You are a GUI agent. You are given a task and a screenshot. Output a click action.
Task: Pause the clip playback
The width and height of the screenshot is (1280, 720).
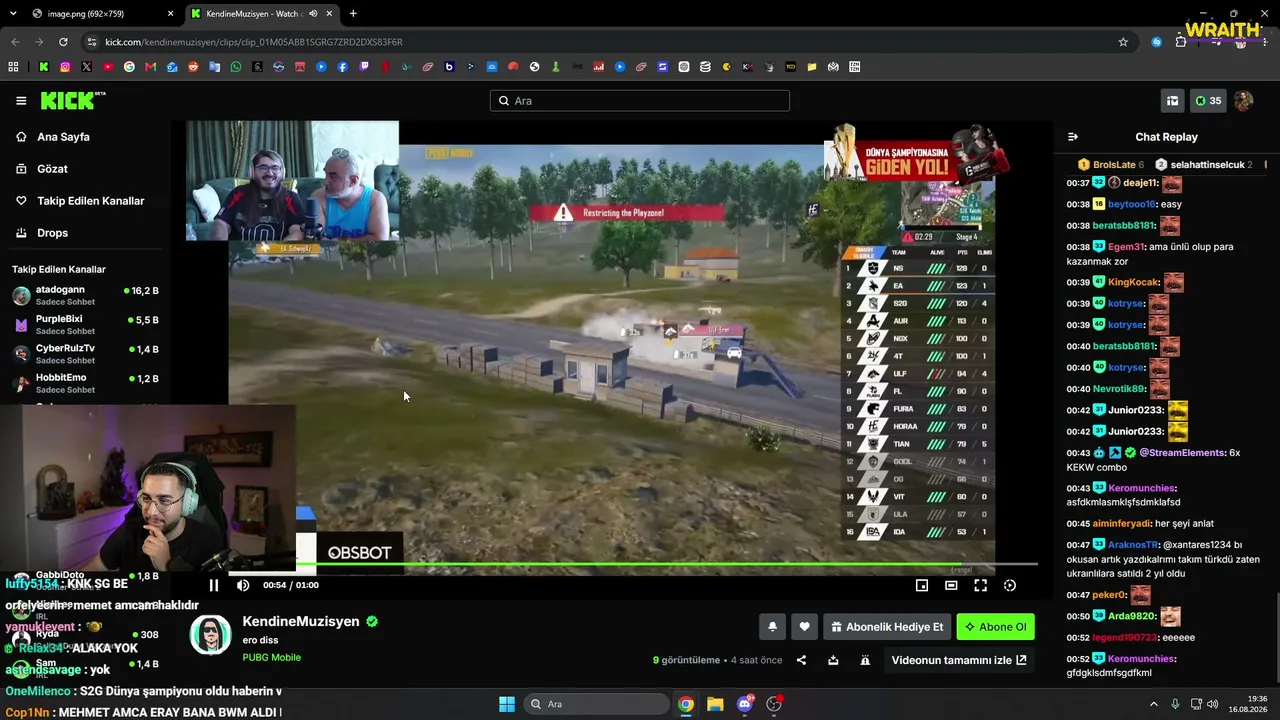[214, 585]
